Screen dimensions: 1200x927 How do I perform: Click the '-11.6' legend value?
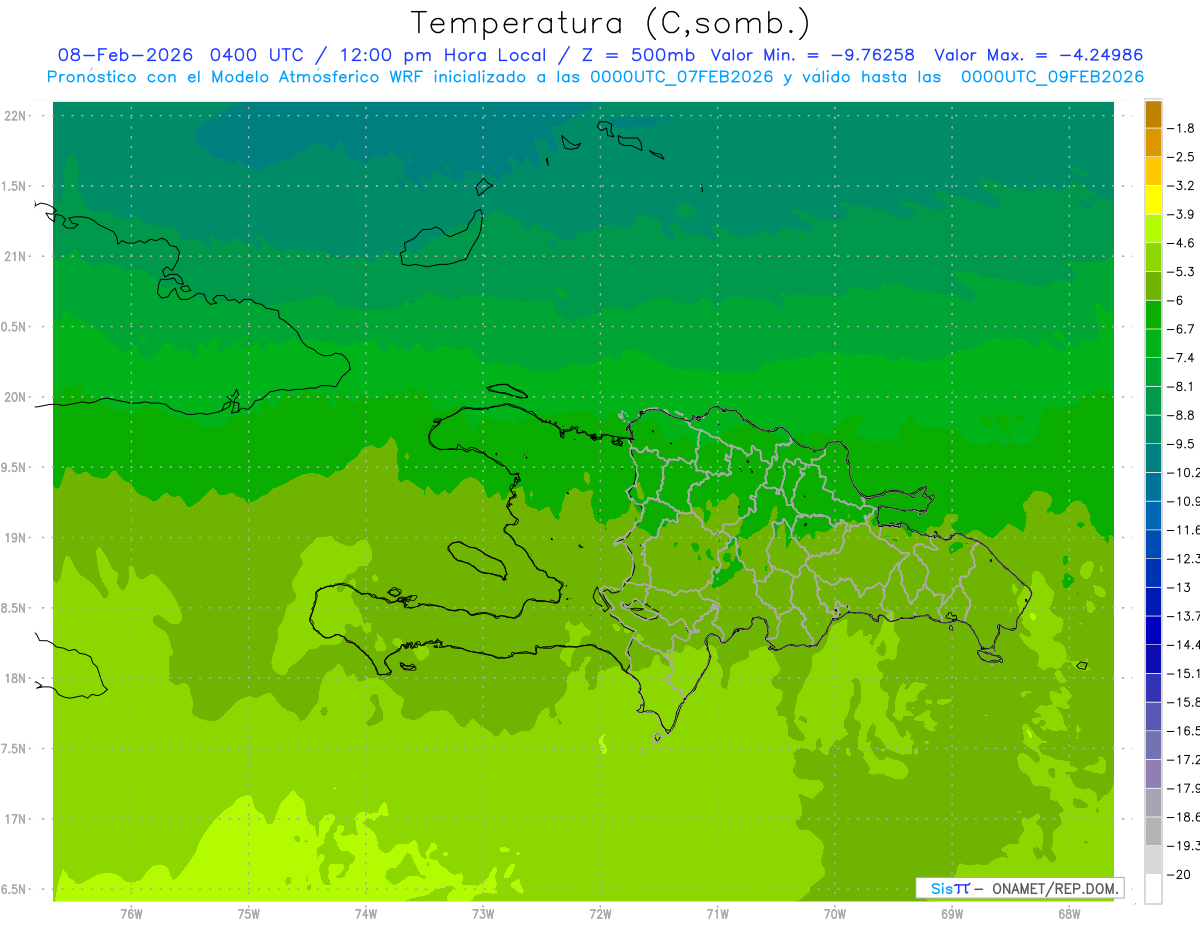click(1185, 529)
